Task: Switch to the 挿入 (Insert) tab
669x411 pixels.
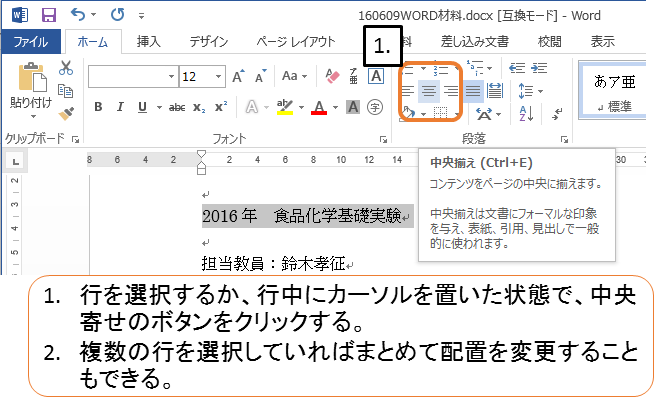Action: click(148, 42)
